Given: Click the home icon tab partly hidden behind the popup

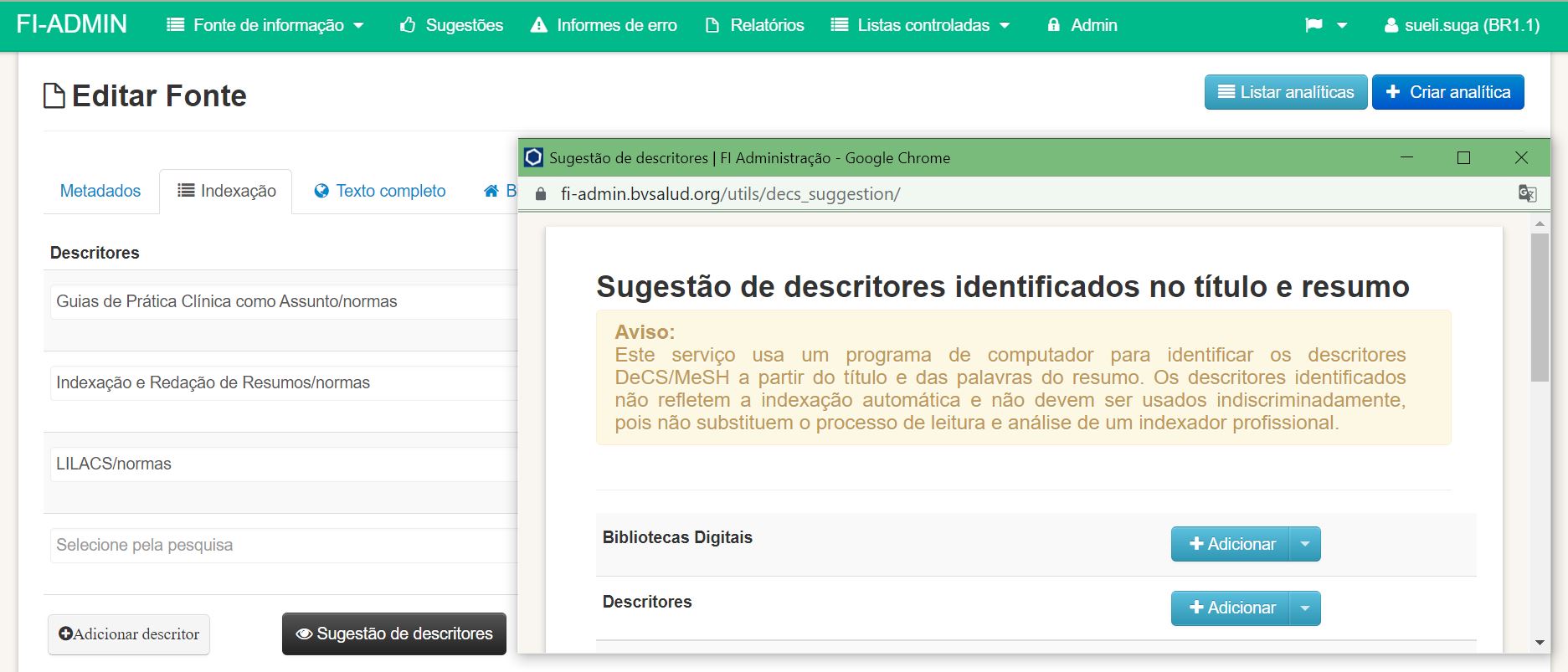Looking at the screenshot, I should click(499, 191).
